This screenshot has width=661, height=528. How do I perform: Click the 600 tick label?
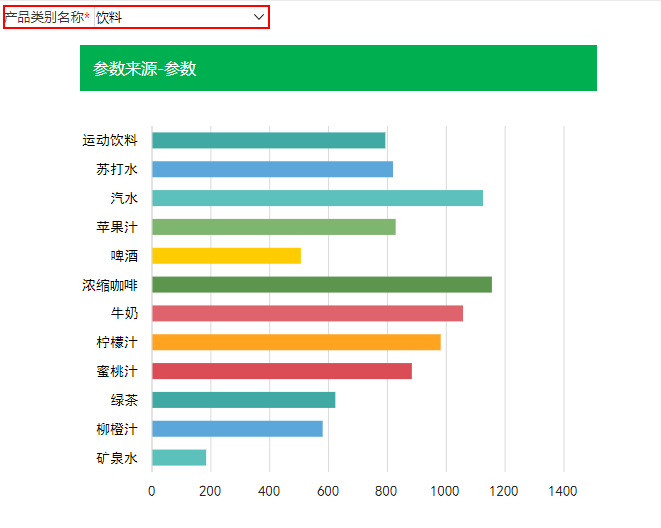[x=328, y=491]
